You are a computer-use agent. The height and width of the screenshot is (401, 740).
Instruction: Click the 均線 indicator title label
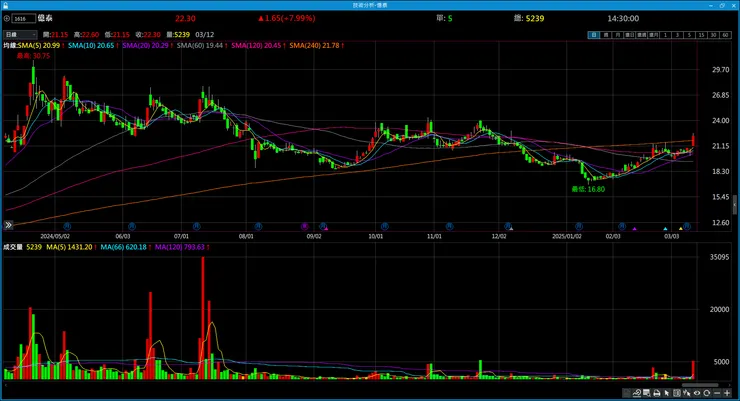pyautogui.click(x=10, y=45)
